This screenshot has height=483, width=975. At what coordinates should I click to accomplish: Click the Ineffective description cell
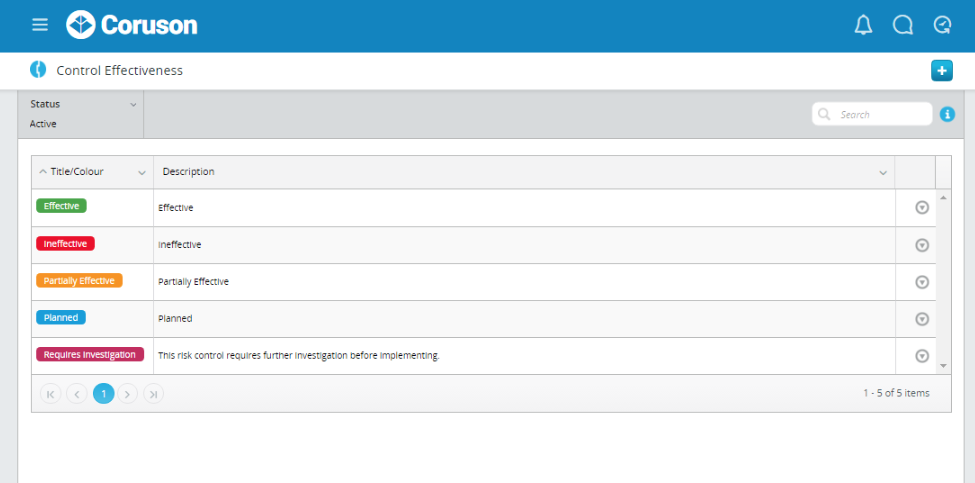point(524,245)
